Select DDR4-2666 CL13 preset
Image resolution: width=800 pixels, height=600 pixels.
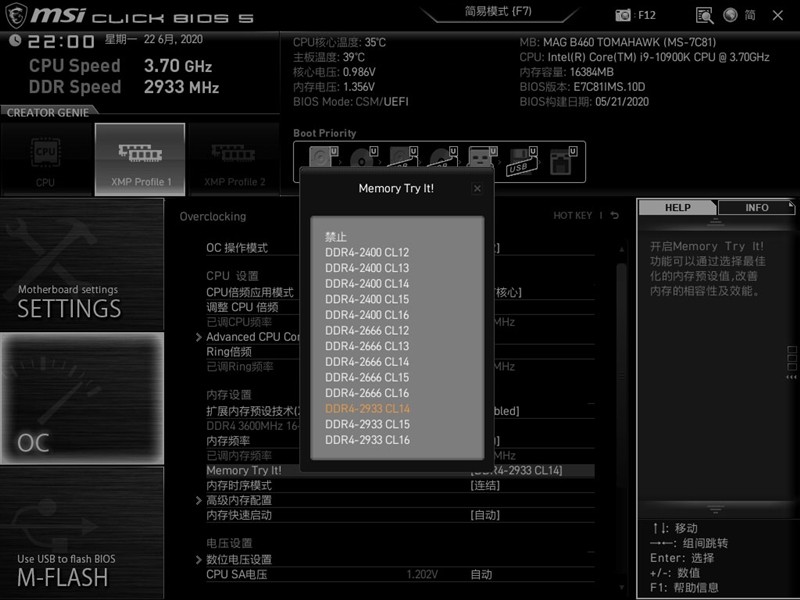(x=367, y=346)
